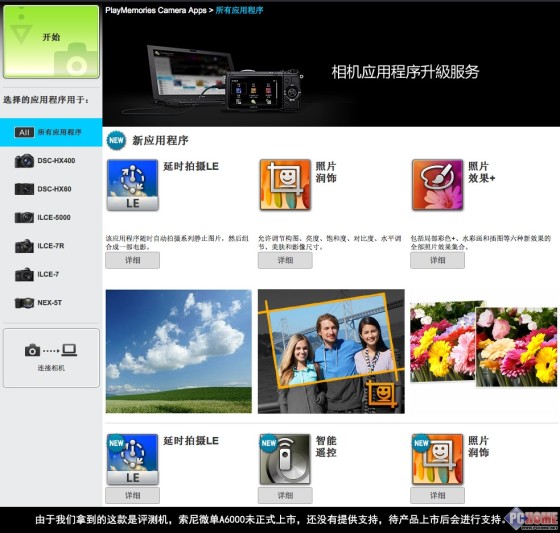Image resolution: width=560 pixels, height=533 pixels.
Task: Open the three-people framed photo preview
Action: tap(331, 351)
